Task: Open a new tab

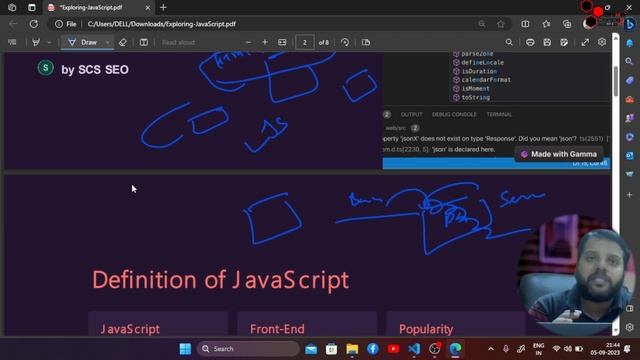Action: 163,7
